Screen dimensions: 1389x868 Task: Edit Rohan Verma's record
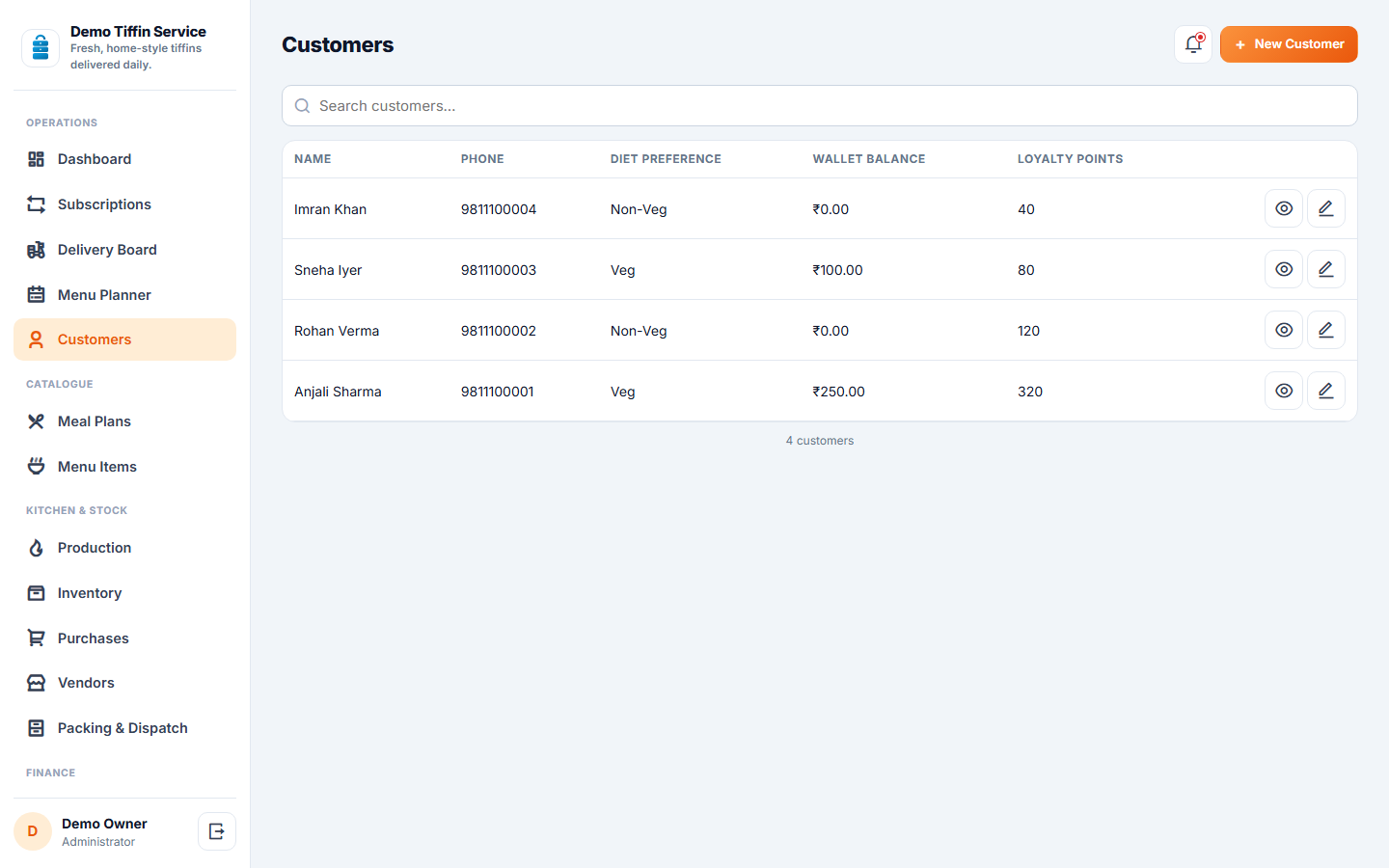click(1326, 330)
